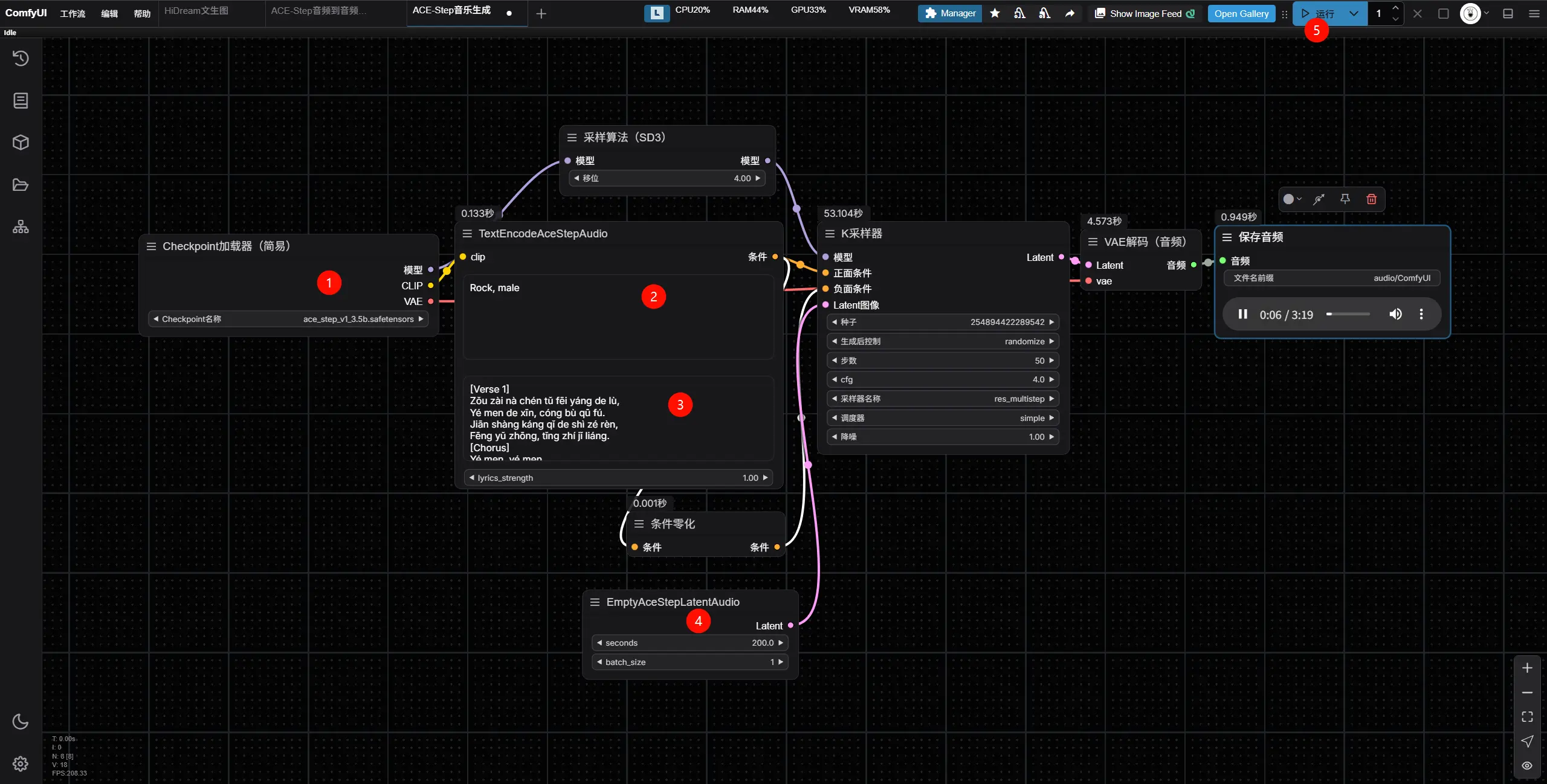Open the workflows folder icon
Screen dimensions: 1547x784
(x=21, y=185)
